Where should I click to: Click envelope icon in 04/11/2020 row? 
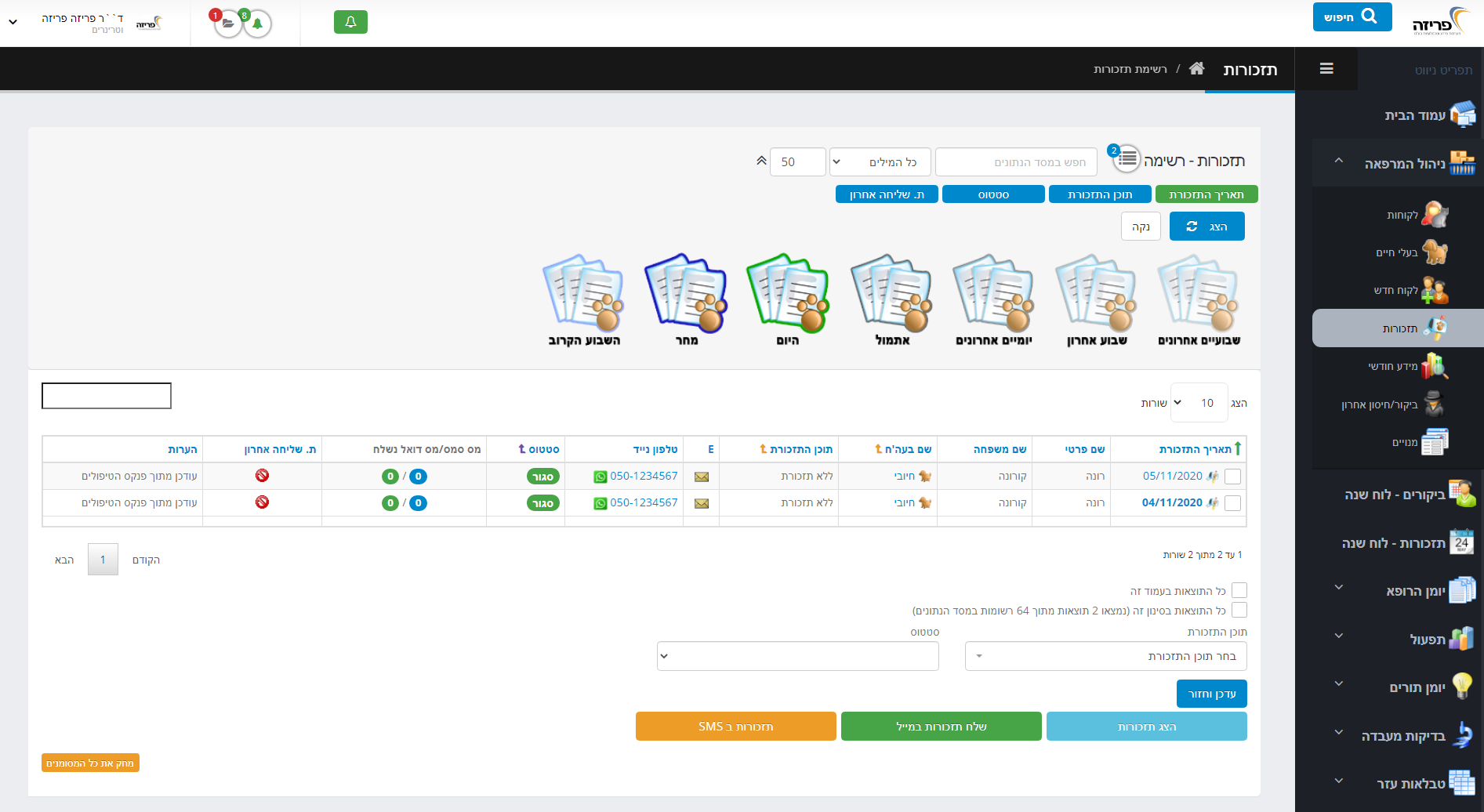(x=702, y=503)
